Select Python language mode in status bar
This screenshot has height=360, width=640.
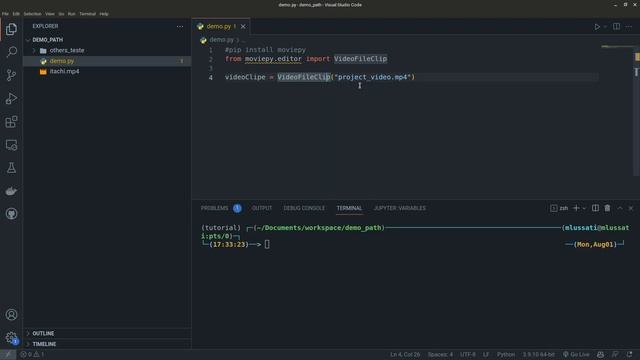(x=506, y=354)
